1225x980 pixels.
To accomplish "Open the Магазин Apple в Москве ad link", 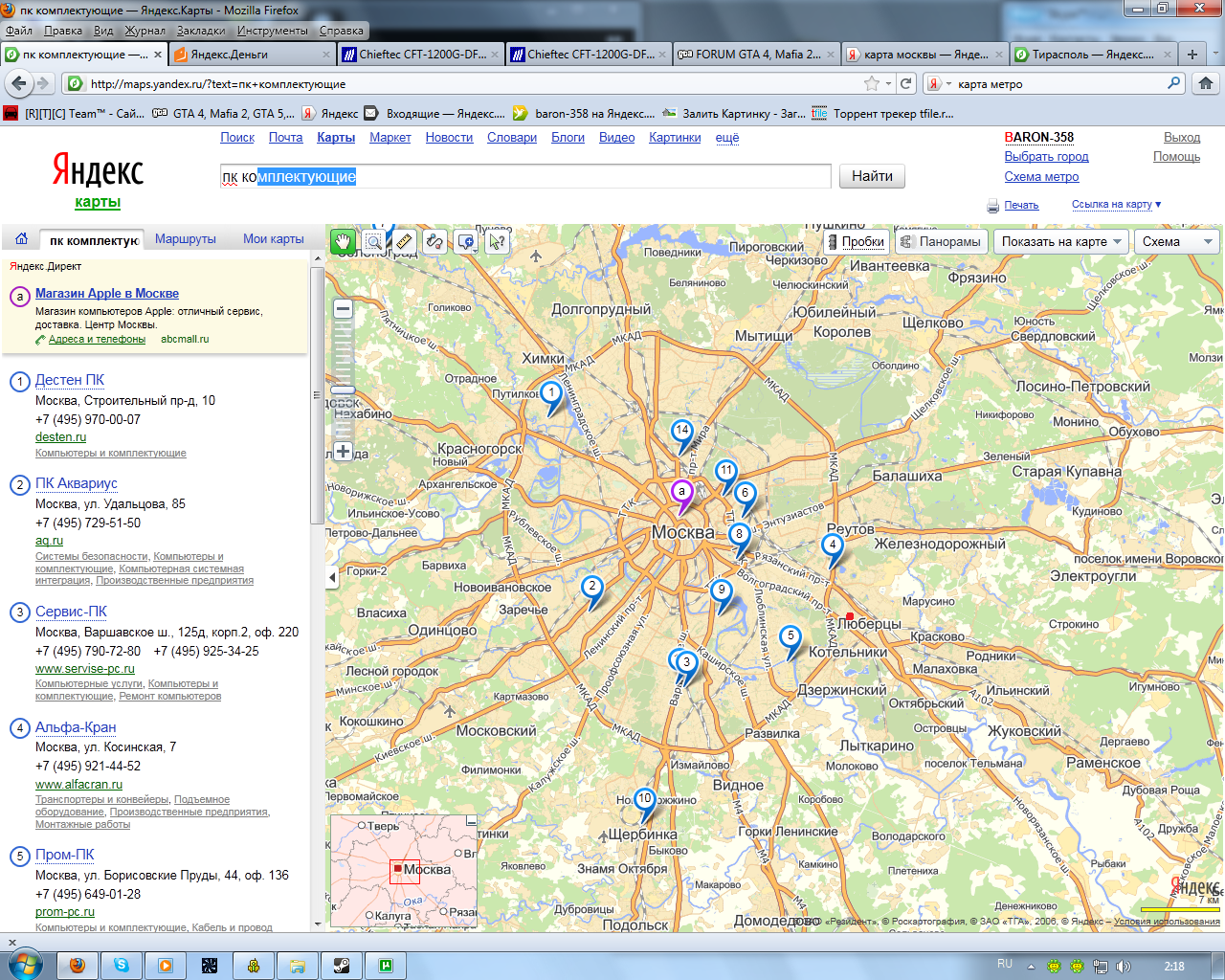I will pos(107,294).
